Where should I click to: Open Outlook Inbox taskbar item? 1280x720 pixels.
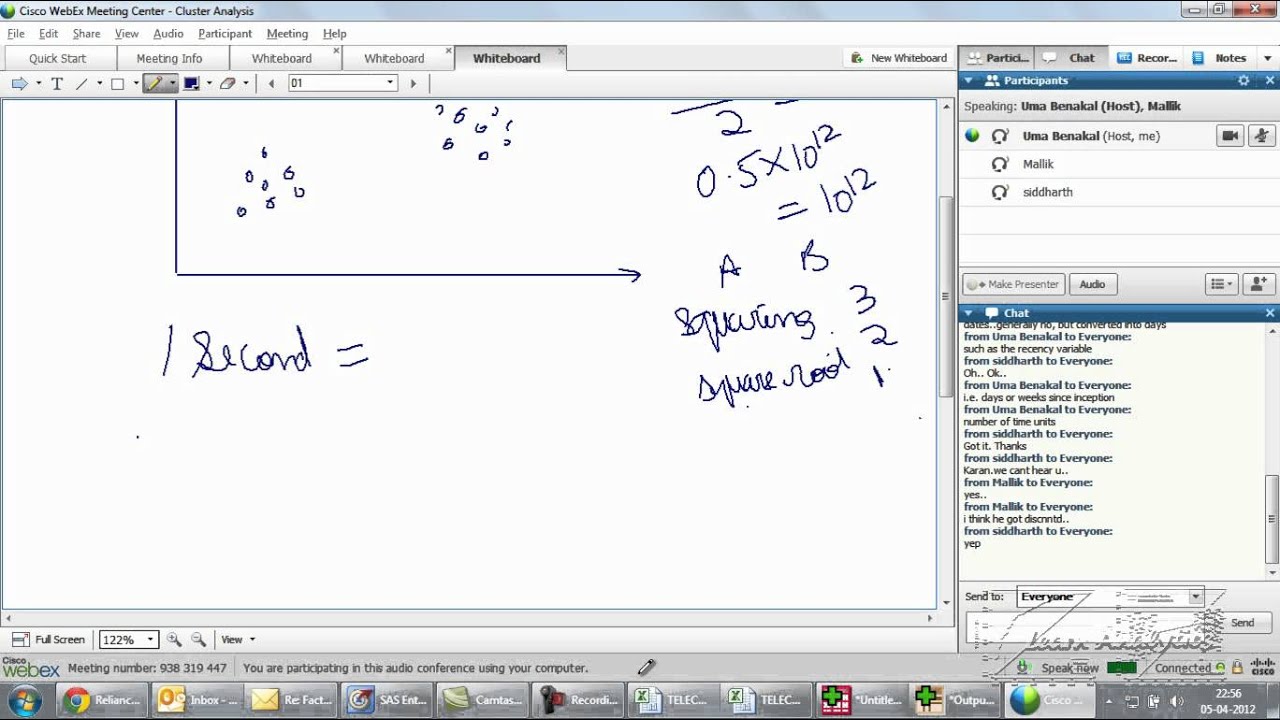tap(198, 700)
